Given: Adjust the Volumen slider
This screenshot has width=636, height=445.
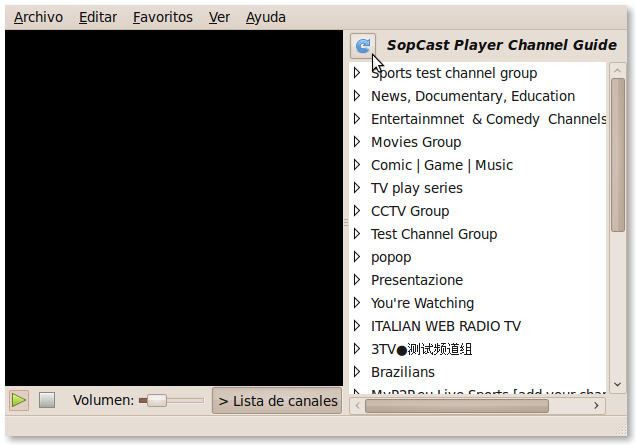Looking at the screenshot, I should click(156, 401).
